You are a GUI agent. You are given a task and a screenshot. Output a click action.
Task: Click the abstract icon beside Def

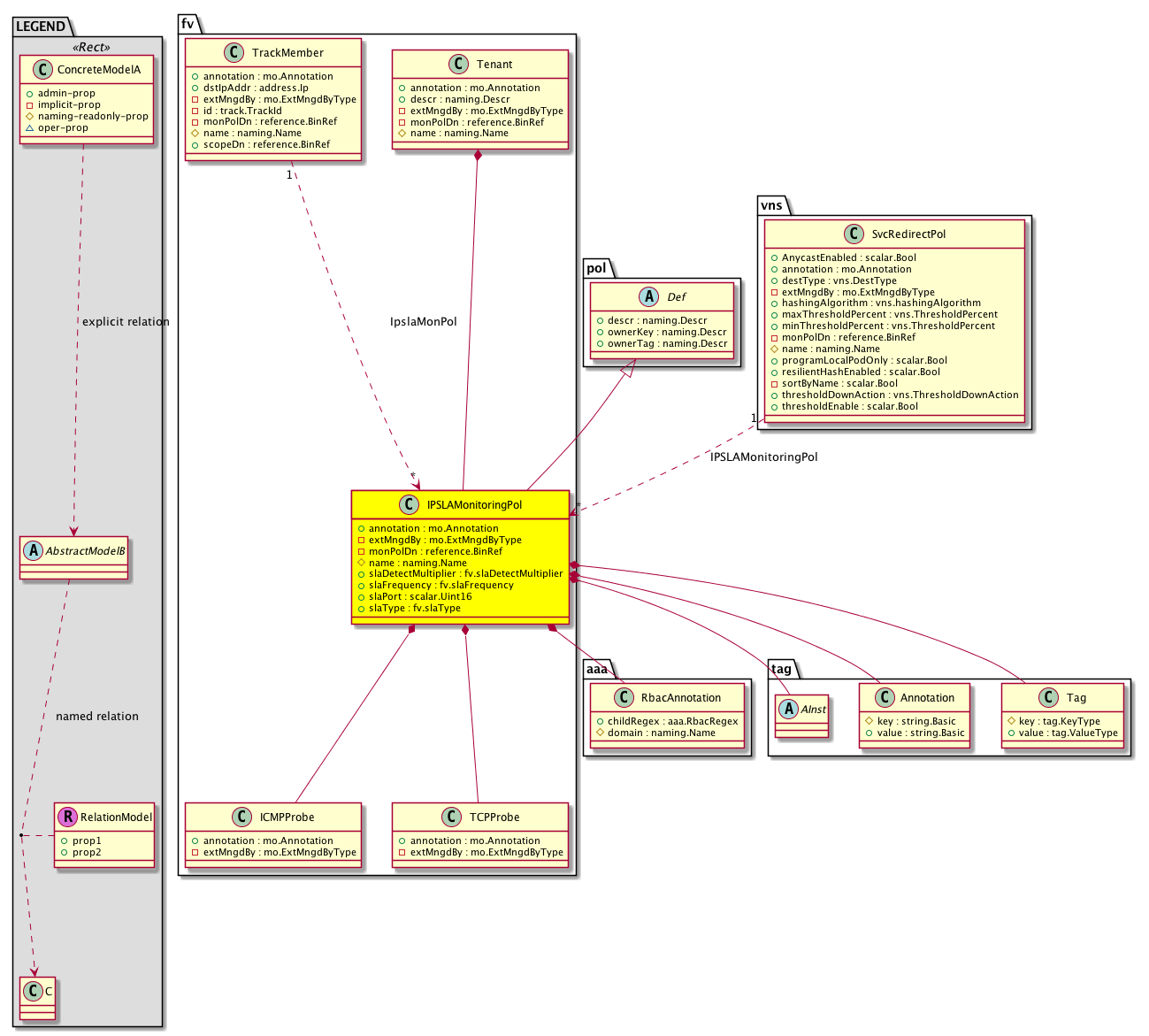click(x=650, y=296)
